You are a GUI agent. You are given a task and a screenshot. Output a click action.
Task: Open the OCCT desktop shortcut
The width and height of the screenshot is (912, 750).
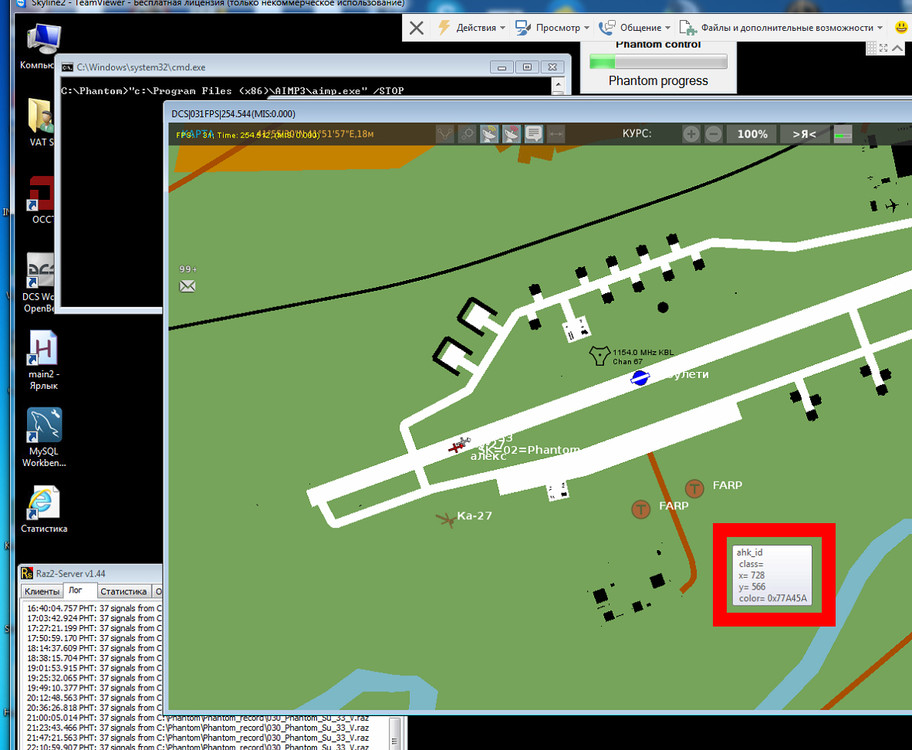(x=41, y=200)
